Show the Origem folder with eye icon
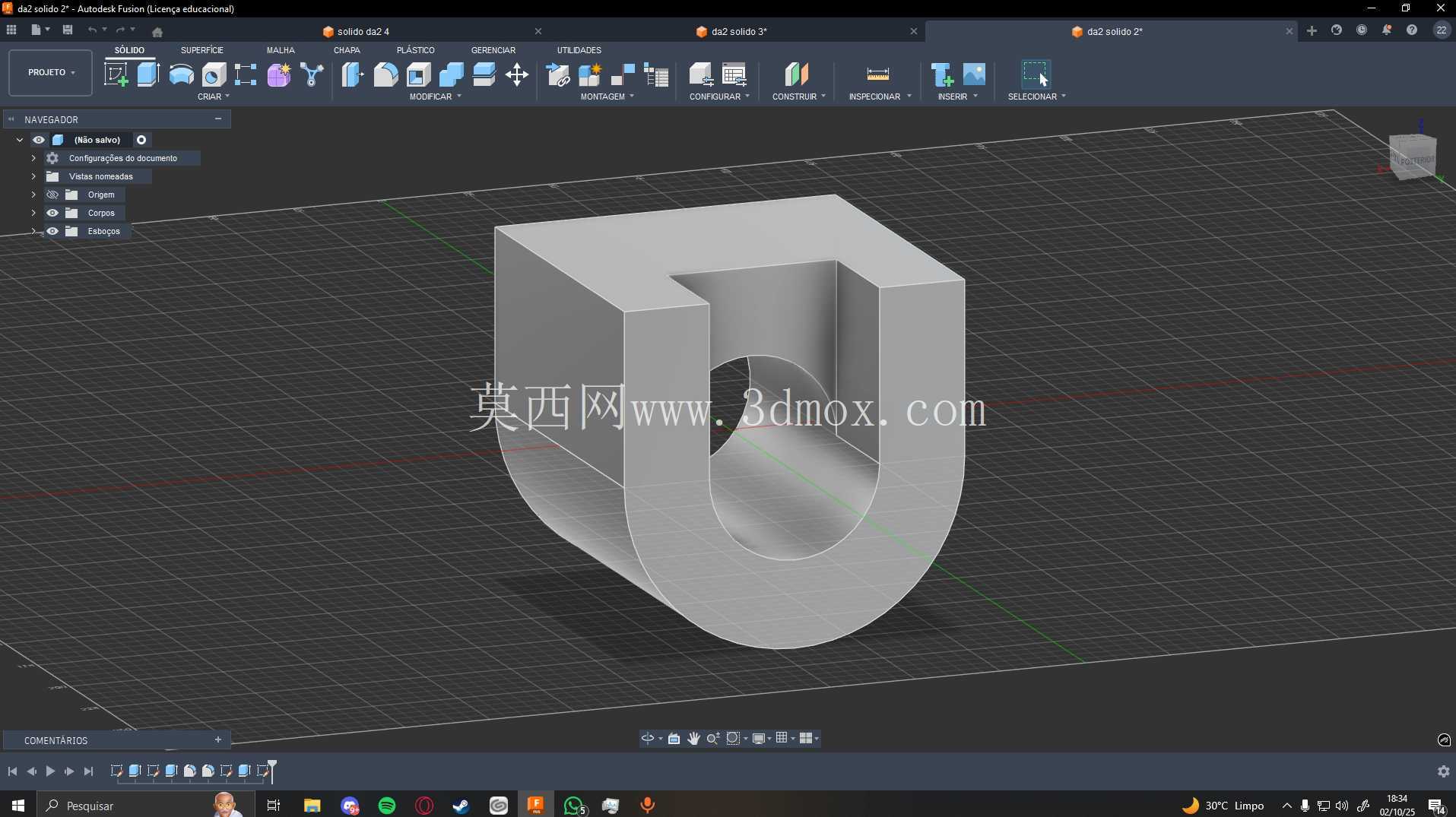 click(52, 195)
